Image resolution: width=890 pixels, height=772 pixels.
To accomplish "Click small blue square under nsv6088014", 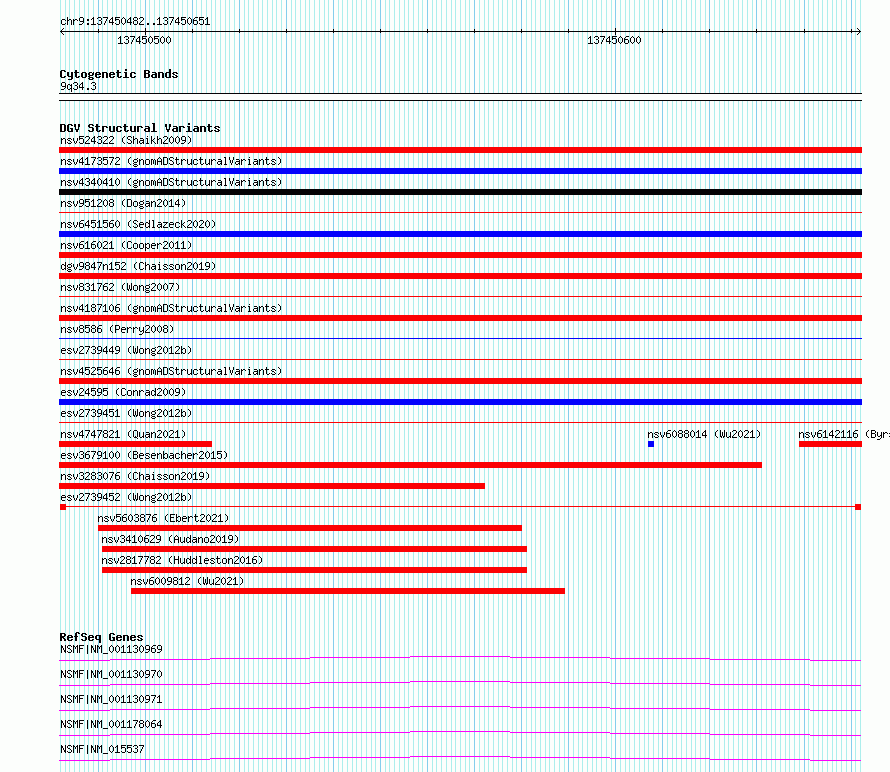I will point(651,444).
